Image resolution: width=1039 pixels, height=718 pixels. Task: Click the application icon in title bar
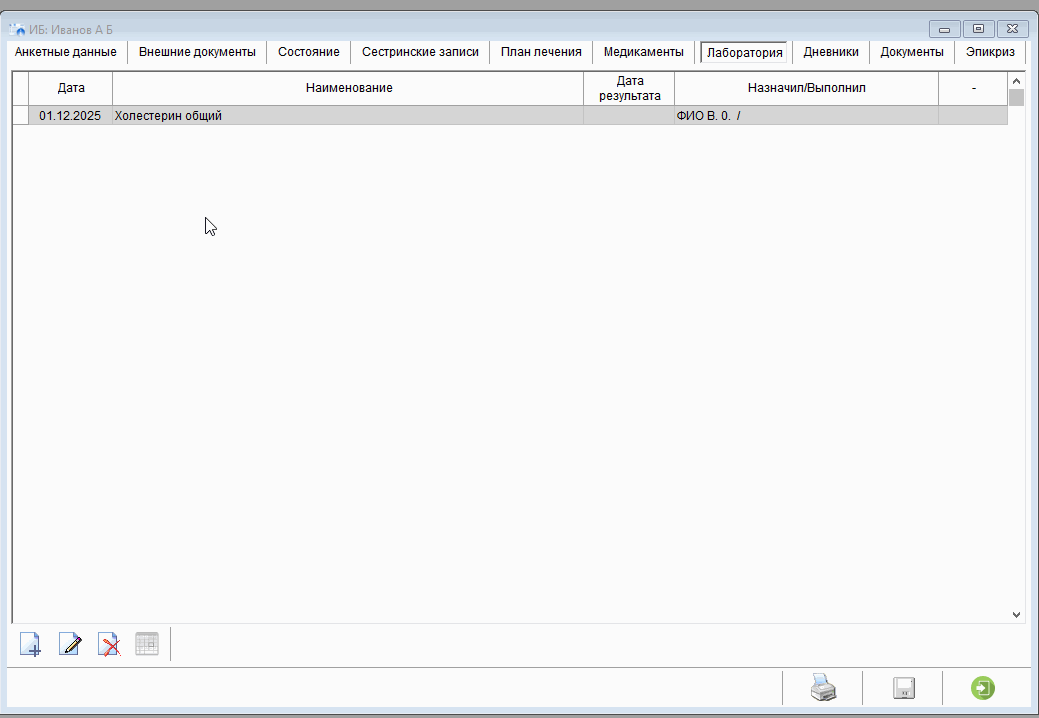pos(17,29)
